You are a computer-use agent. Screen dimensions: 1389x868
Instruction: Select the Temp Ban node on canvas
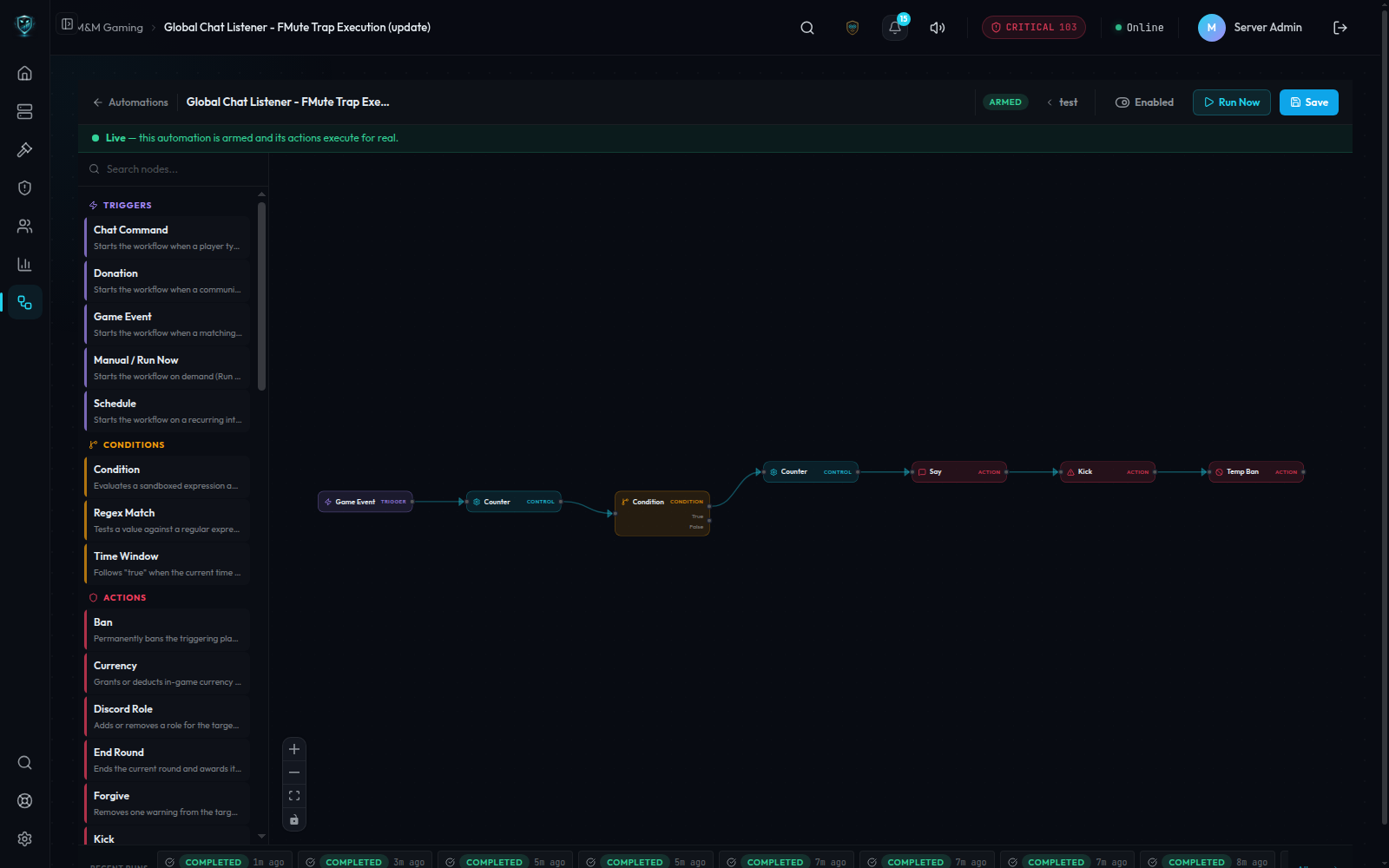pos(1256,472)
